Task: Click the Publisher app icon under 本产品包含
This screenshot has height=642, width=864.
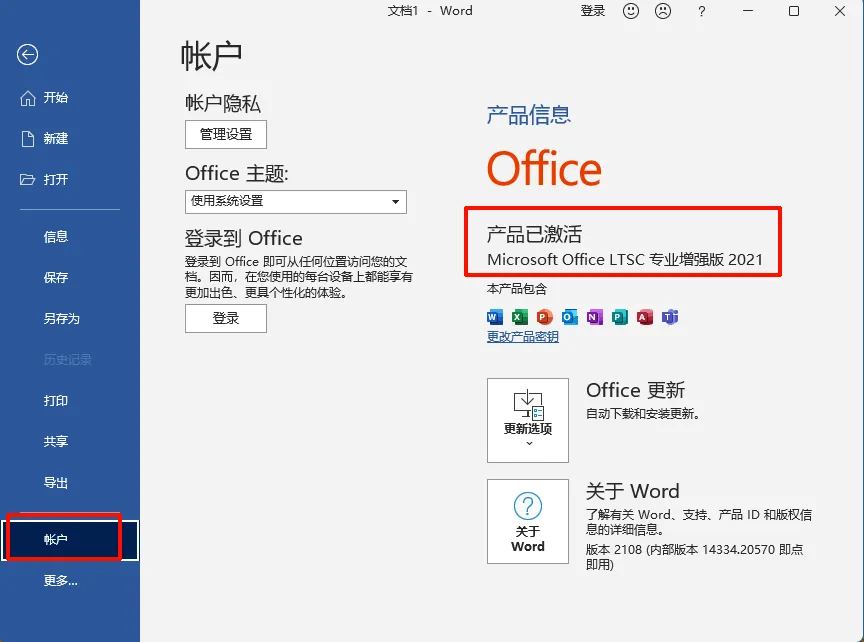Action: (x=619, y=317)
